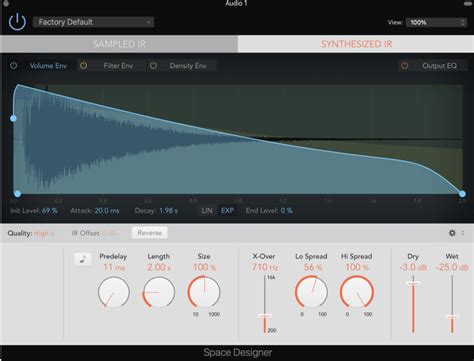474x361 pixels.
Task: Click the Wet level slider handle
Action: 452,317
